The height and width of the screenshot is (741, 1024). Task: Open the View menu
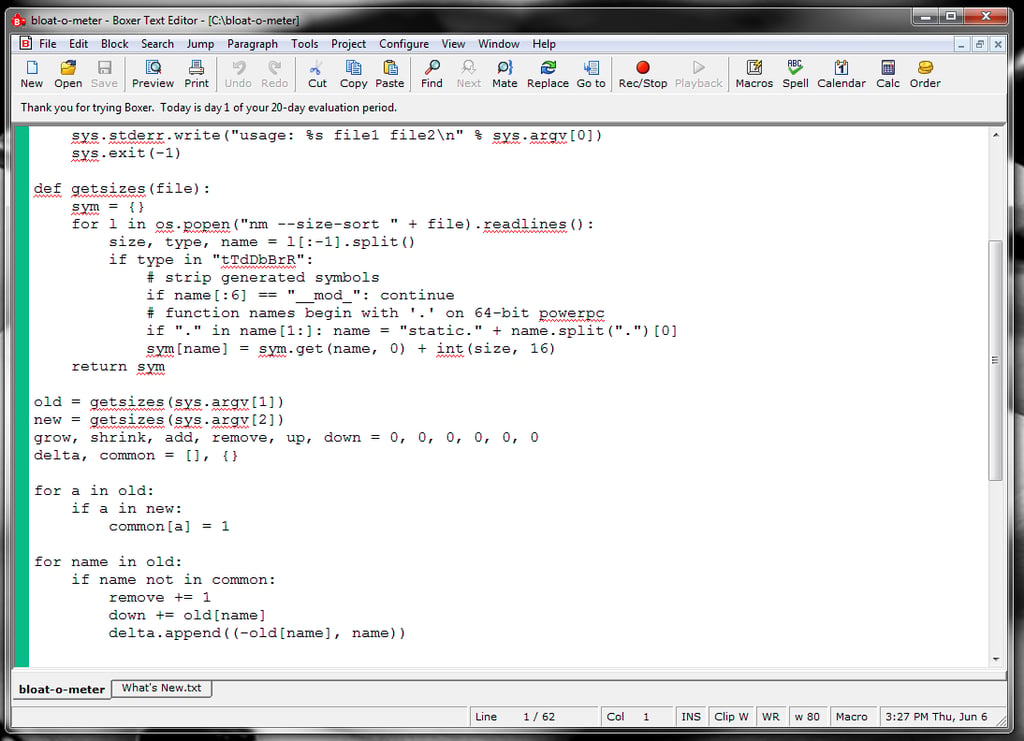coord(453,44)
